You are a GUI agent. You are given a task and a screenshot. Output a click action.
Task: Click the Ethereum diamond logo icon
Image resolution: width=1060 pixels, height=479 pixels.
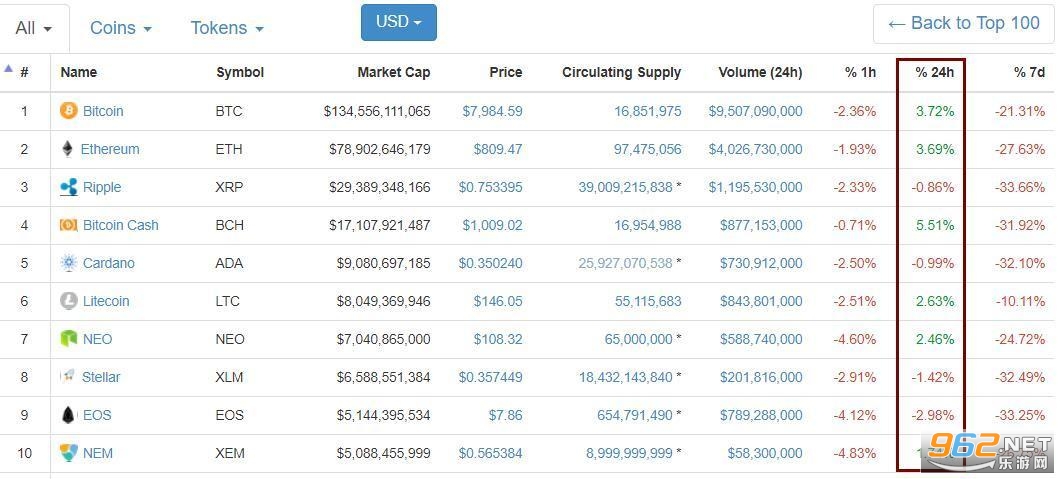67,149
